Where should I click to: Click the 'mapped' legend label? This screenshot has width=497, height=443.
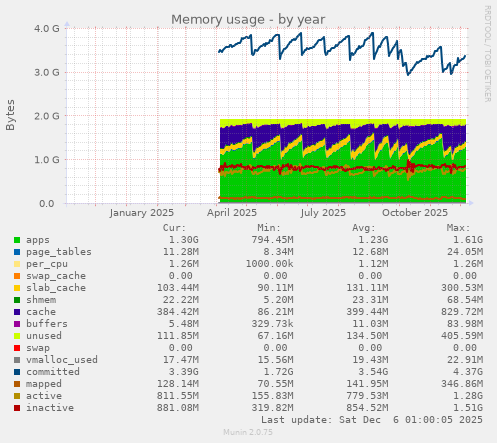44,384
